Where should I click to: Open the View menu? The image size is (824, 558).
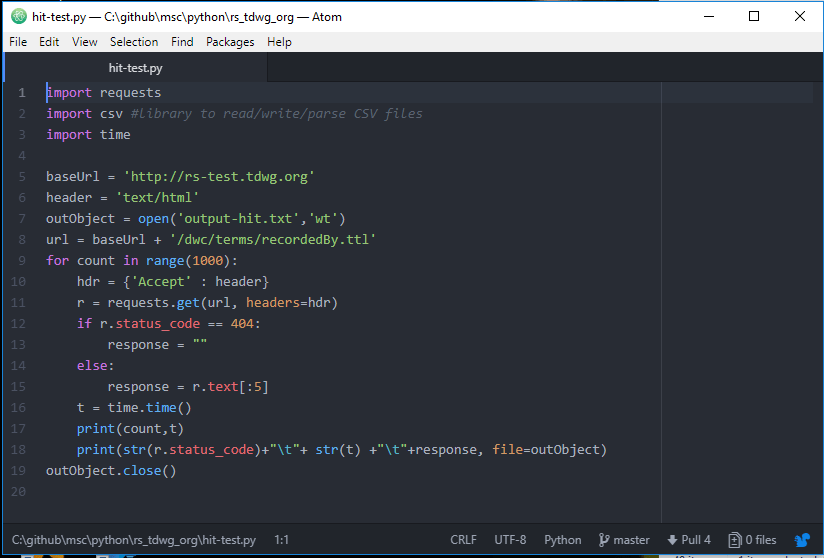[85, 42]
